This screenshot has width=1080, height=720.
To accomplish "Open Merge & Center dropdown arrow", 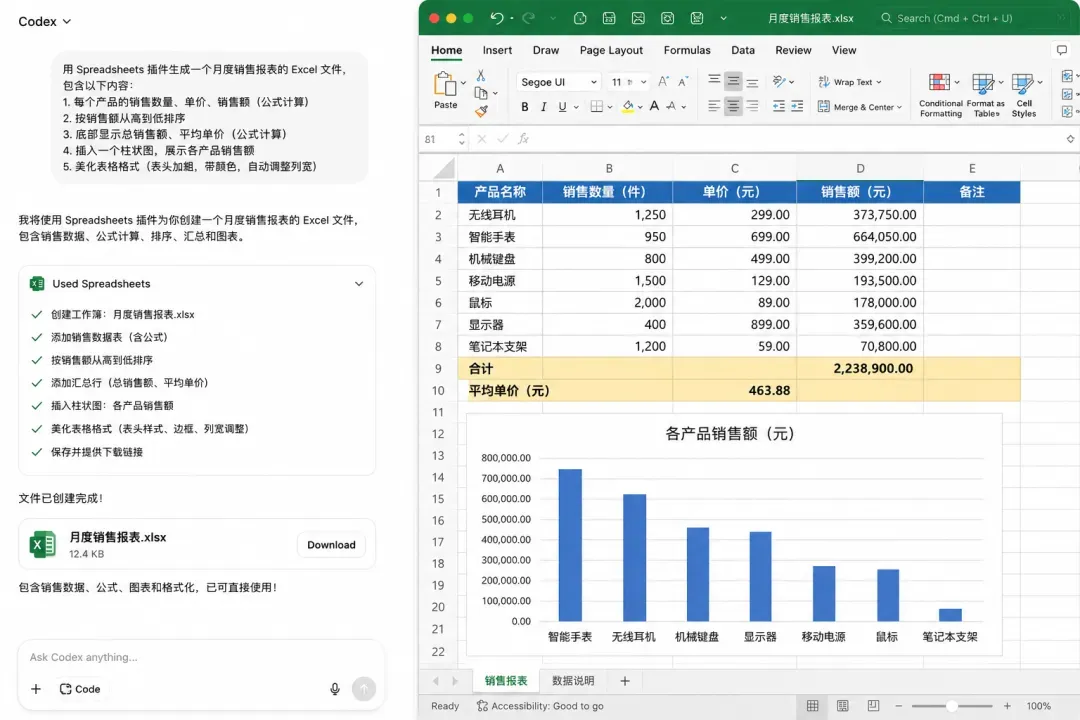I will [900, 107].
